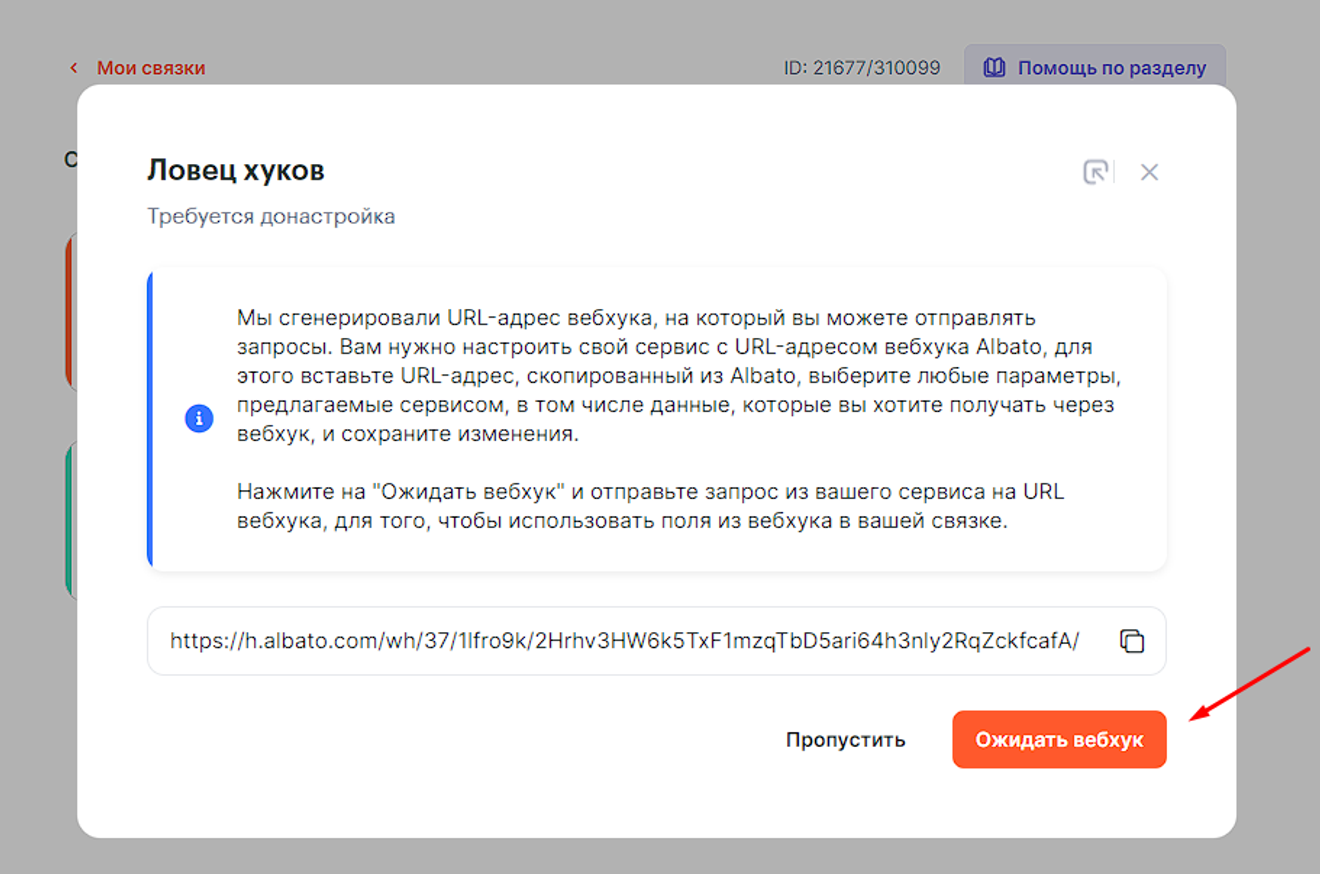Viewport: 1320px width, 874px height.
Task: Click the blue info circle icon
Action: tap(199, 418)
